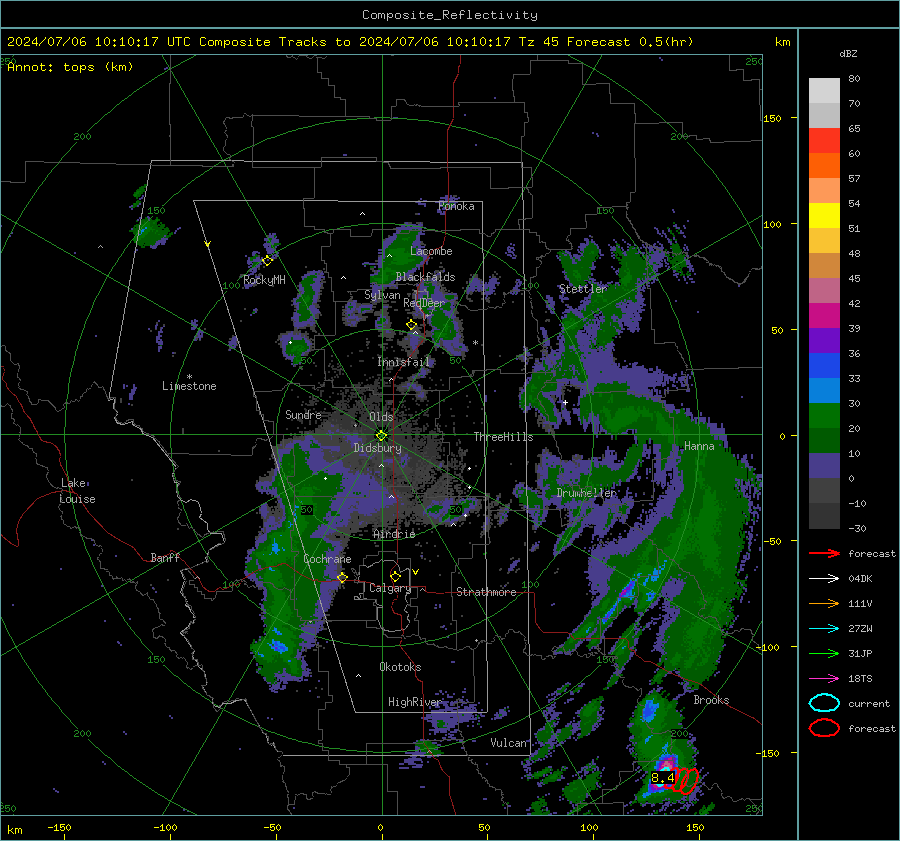The width and height of the screenshot is (900, 841).
Task: Click the ThreeHills city label
Action: click(x=503, y=437)
